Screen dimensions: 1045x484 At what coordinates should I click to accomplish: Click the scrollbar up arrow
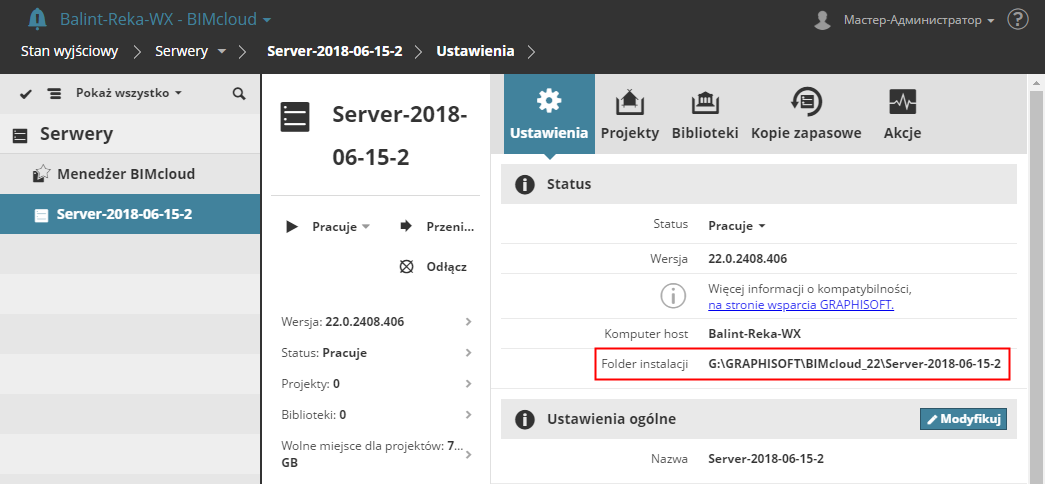click(1036, 83)
